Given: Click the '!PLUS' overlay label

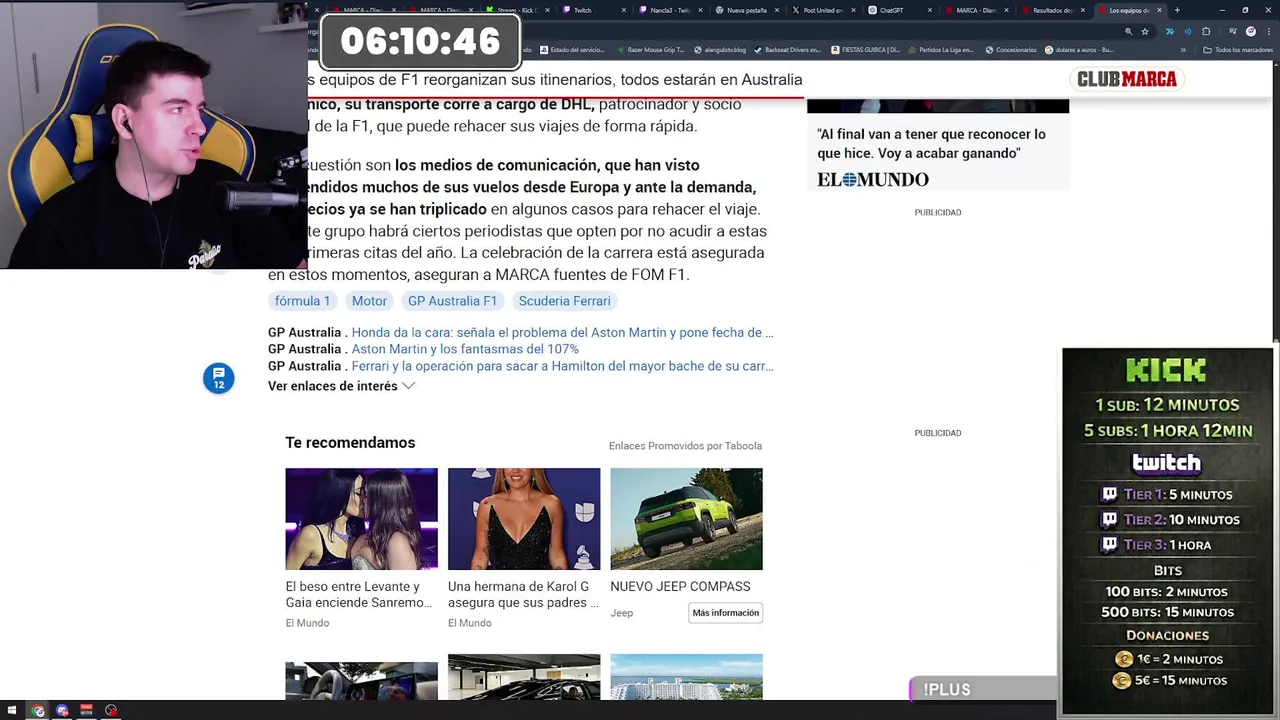Looking at the screenshot, I should (947, 689).
